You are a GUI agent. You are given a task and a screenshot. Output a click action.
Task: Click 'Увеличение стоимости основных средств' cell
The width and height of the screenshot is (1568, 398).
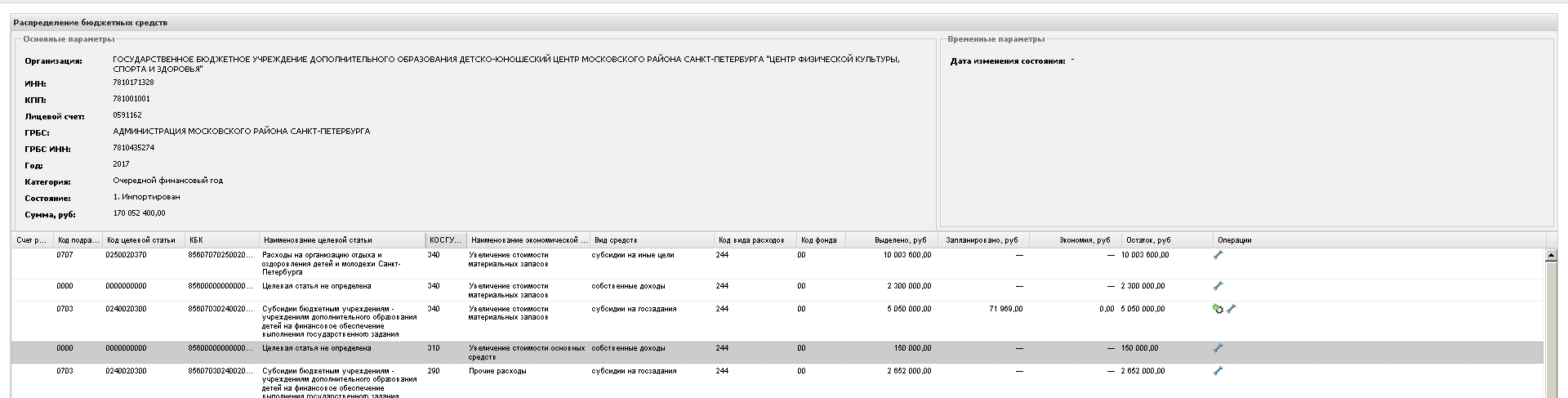[x=527, y=352]
